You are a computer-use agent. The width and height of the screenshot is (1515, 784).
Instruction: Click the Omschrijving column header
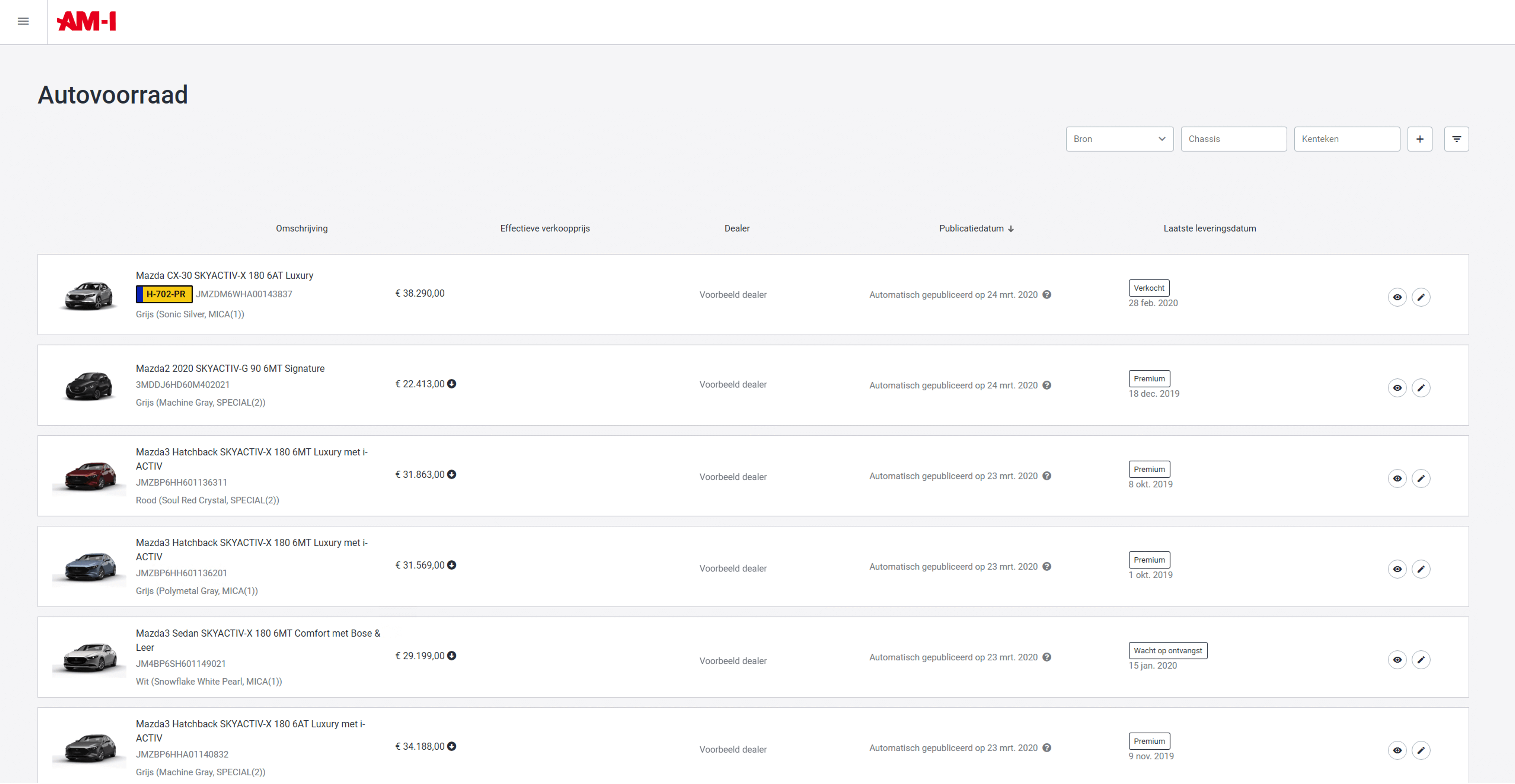(302, 229)
